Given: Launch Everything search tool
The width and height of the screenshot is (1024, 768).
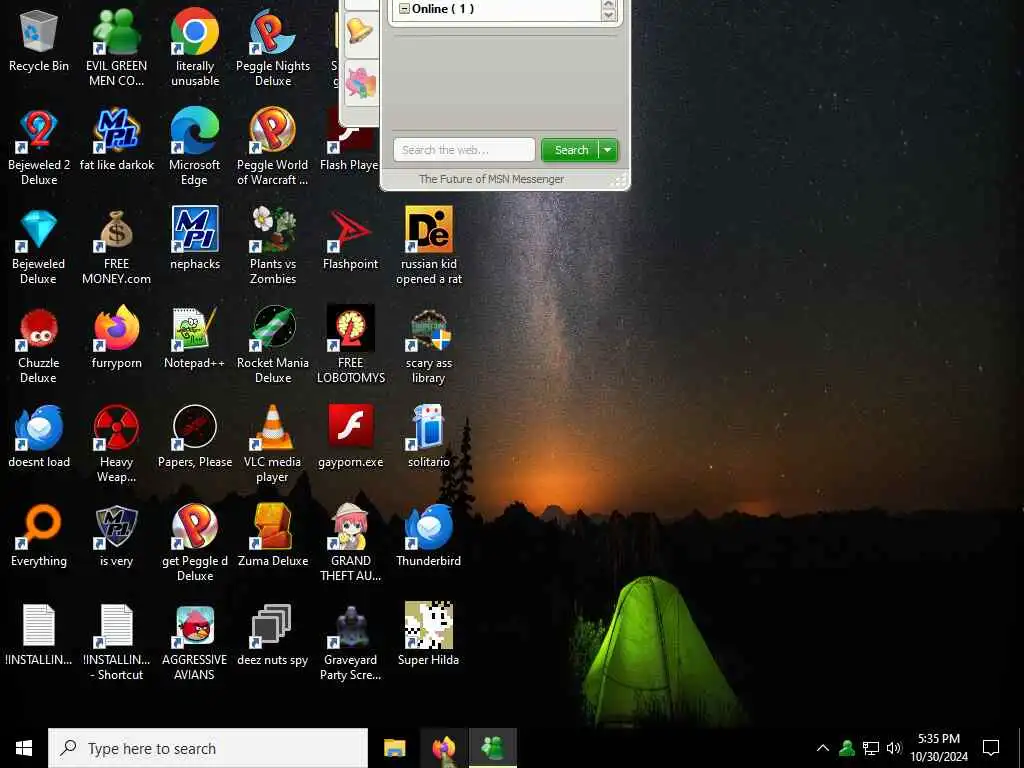Looking at the screenshot, I should [x=39, y=537].
